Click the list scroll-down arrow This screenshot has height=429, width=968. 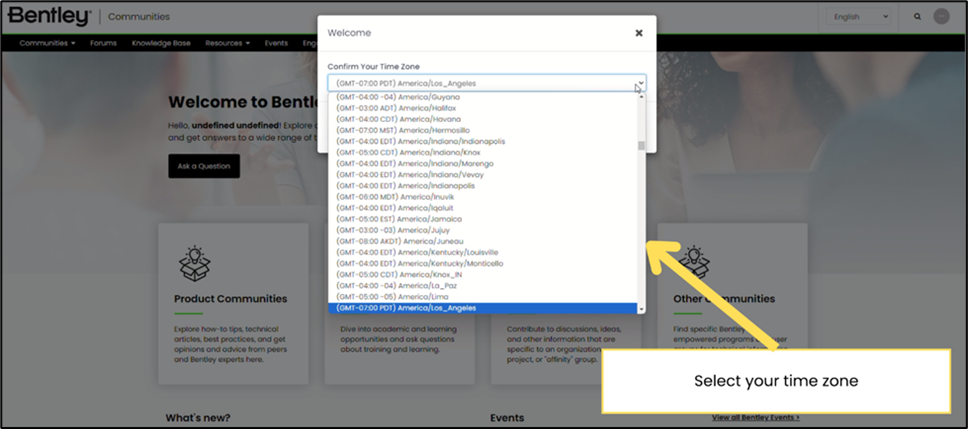click(x=641, y=309)
